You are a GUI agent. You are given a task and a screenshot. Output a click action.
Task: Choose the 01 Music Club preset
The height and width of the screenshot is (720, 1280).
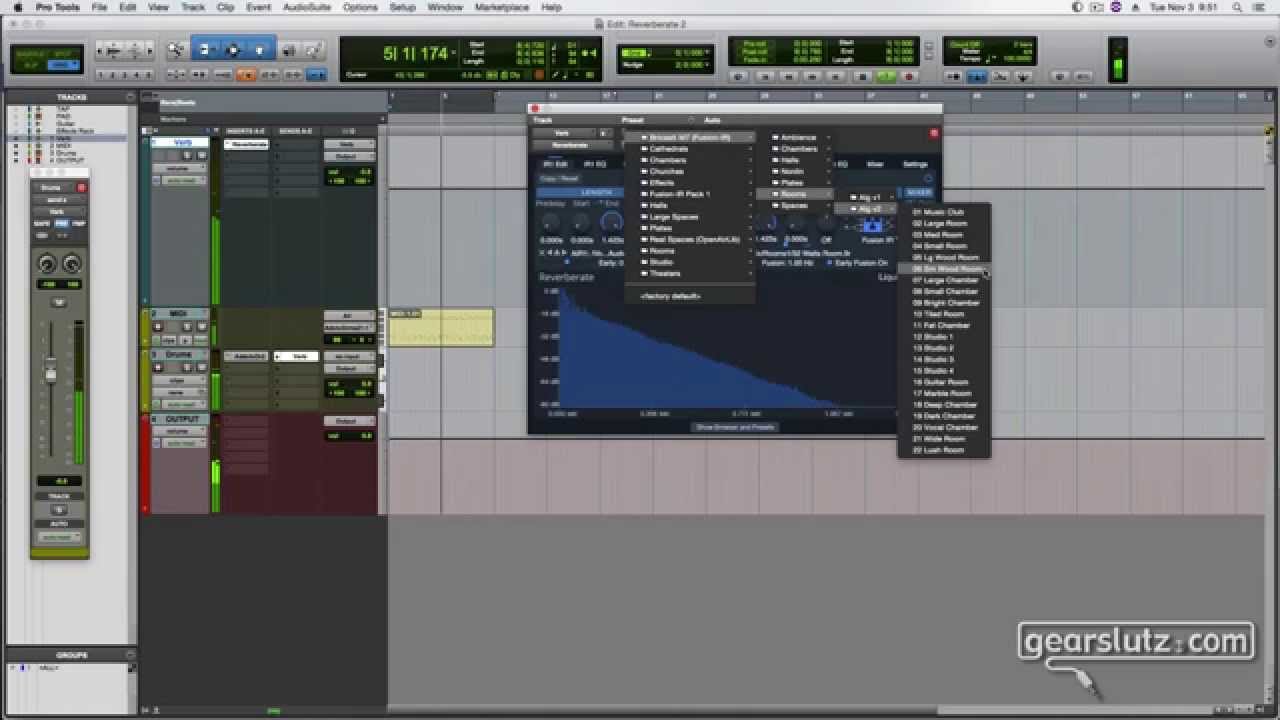click(x=944, y=212)
